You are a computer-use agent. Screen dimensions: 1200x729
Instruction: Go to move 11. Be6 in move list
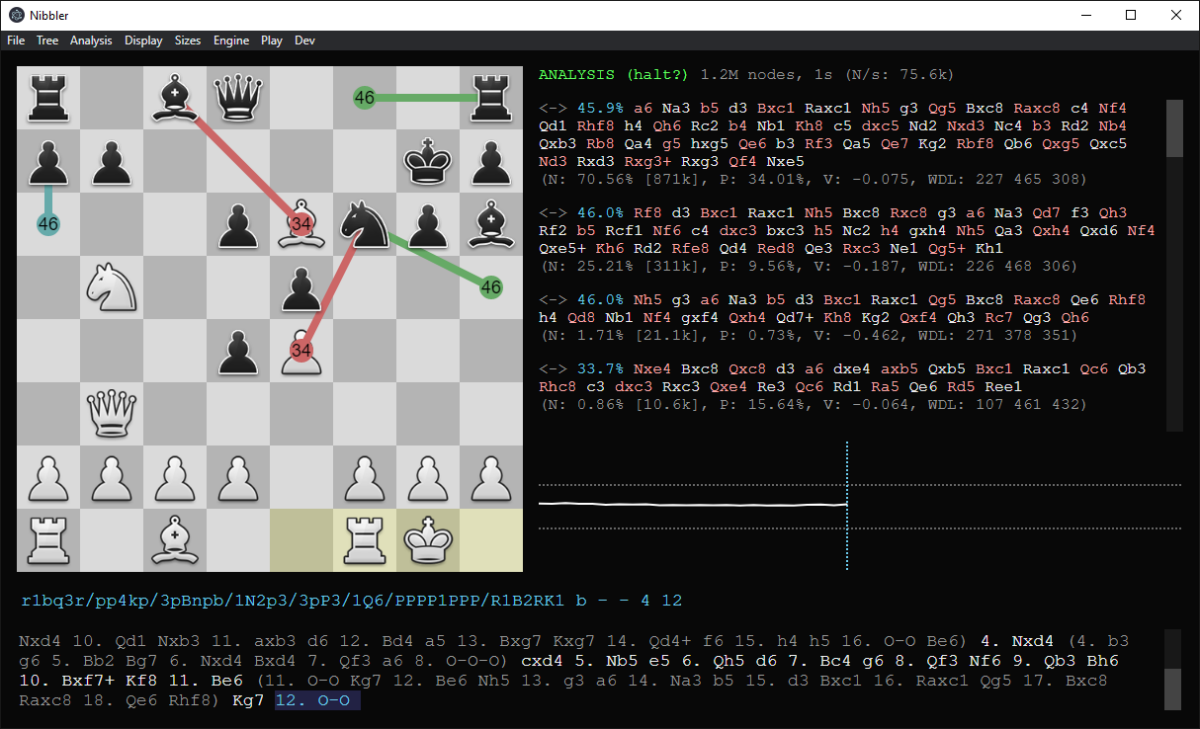[206, 679]
